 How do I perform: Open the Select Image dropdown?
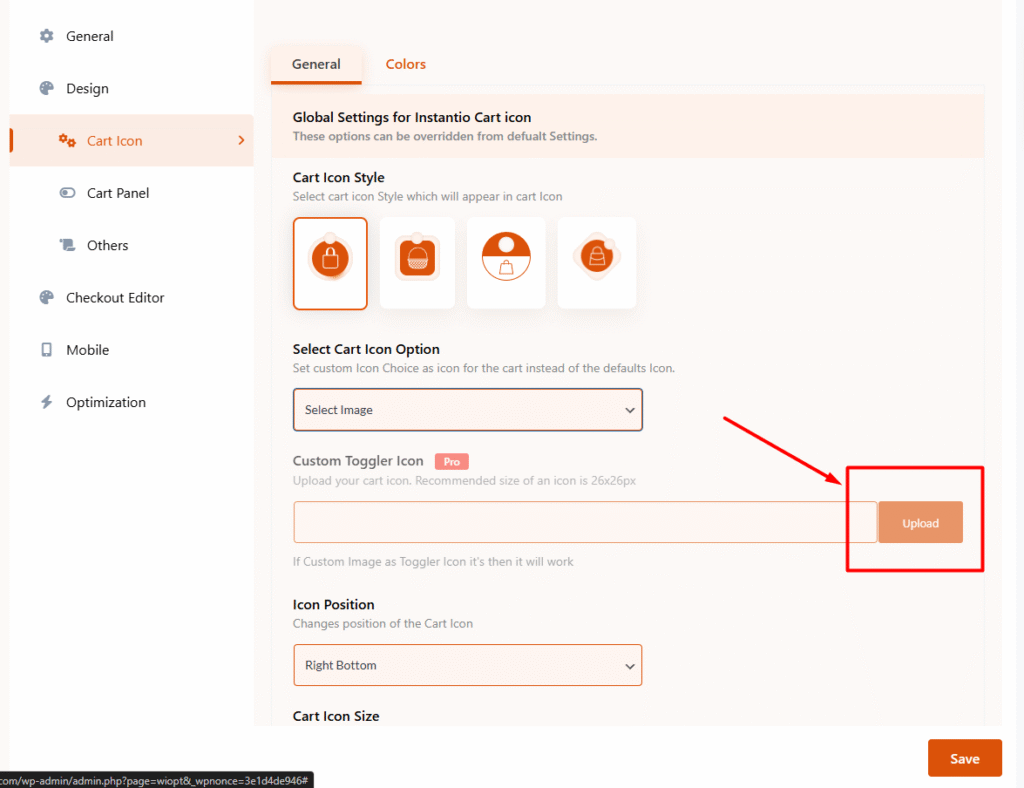(467, 410)
